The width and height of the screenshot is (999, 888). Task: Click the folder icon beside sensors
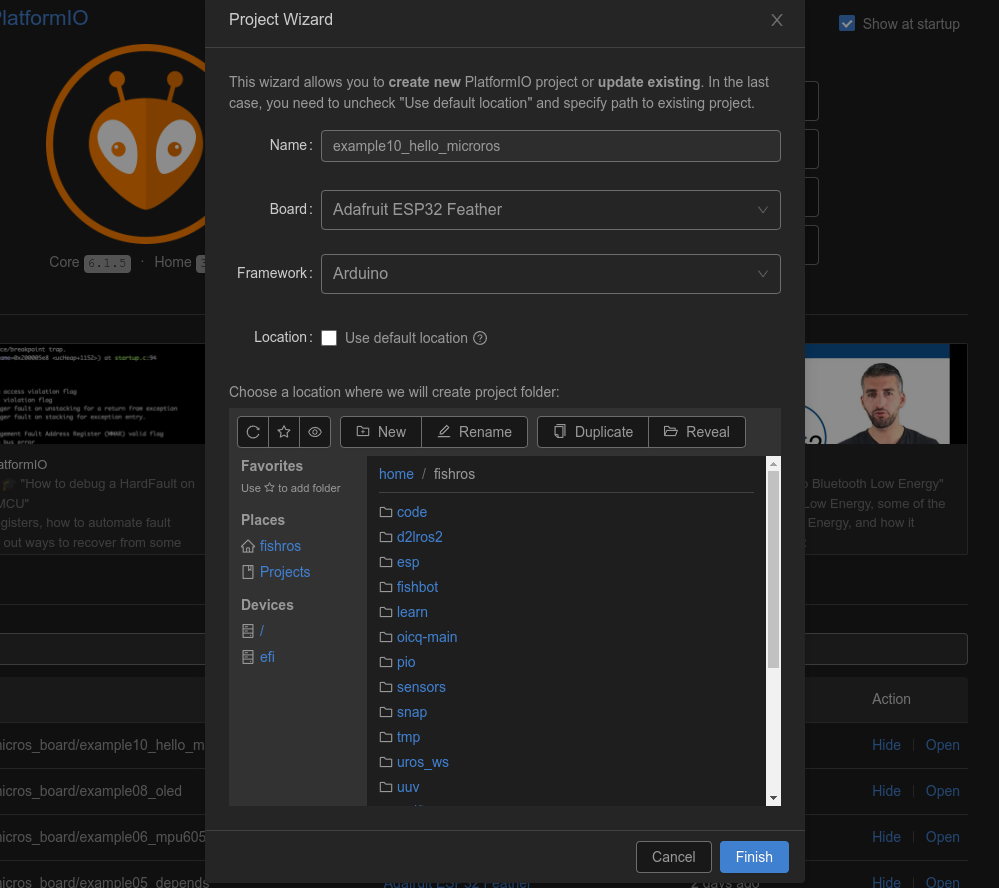(386, 687)
